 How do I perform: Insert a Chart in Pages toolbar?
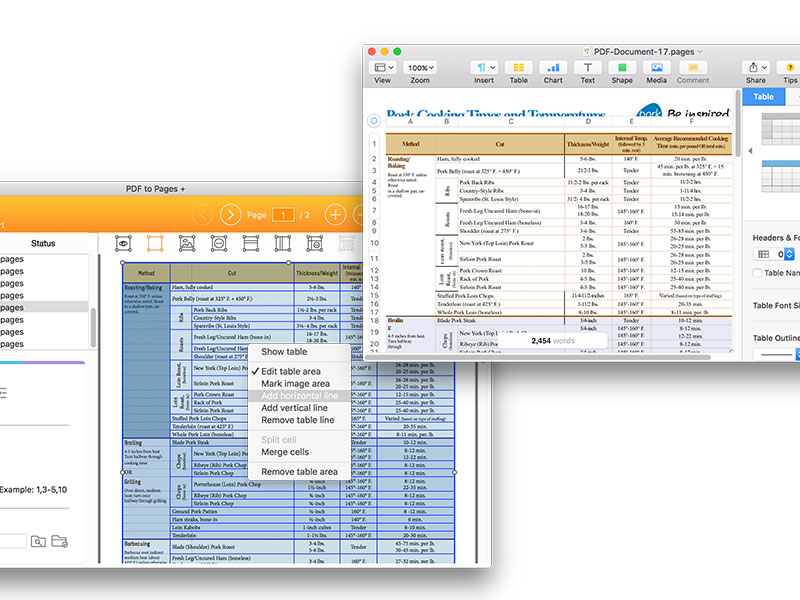point(553,67)
